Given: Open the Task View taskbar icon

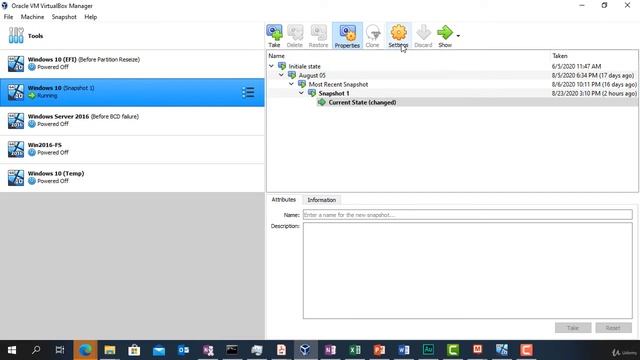Looking at the screenshot, I should (x=60, y=350).
